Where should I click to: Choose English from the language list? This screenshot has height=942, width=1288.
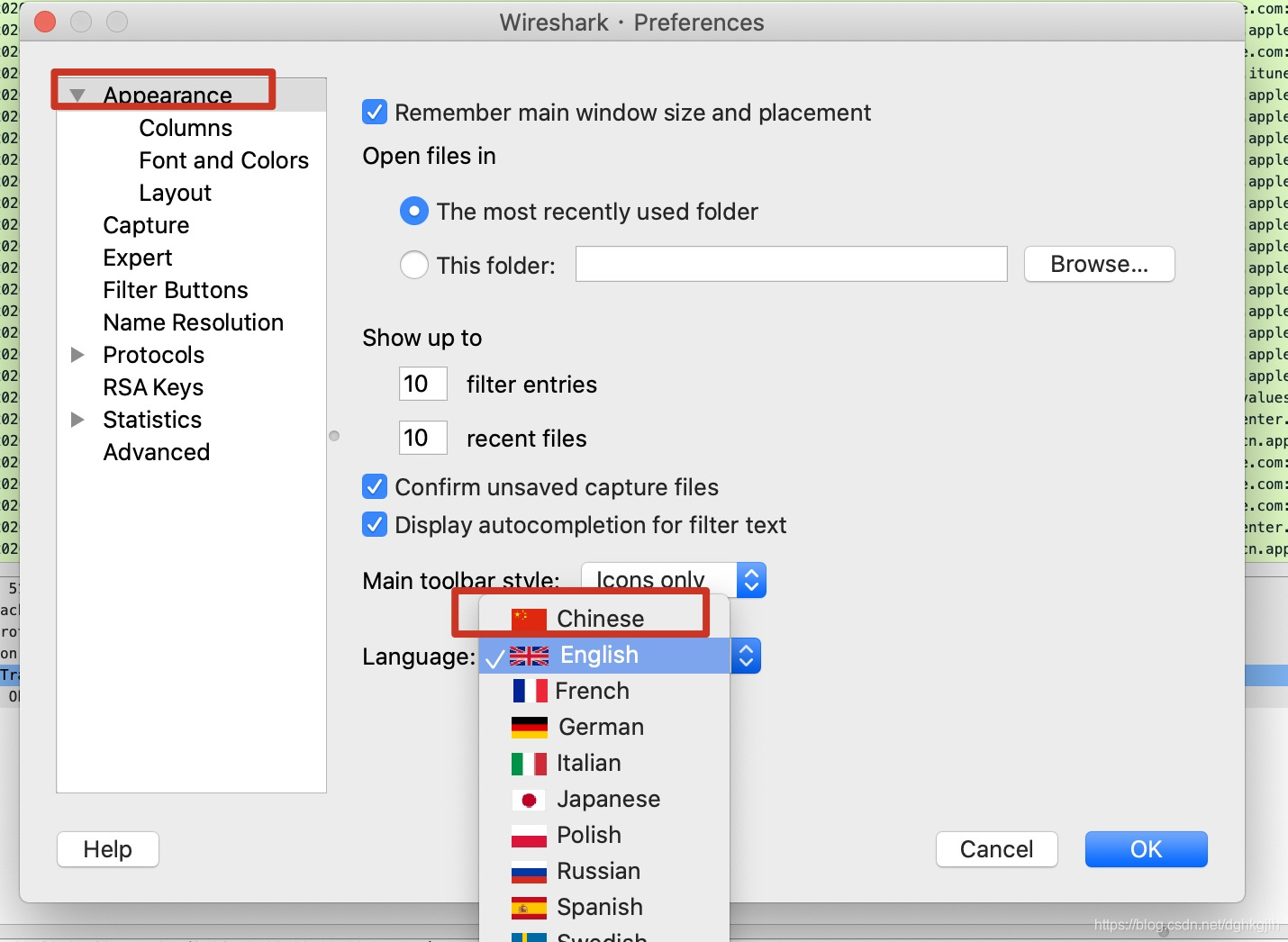click(x=603, y=656)
